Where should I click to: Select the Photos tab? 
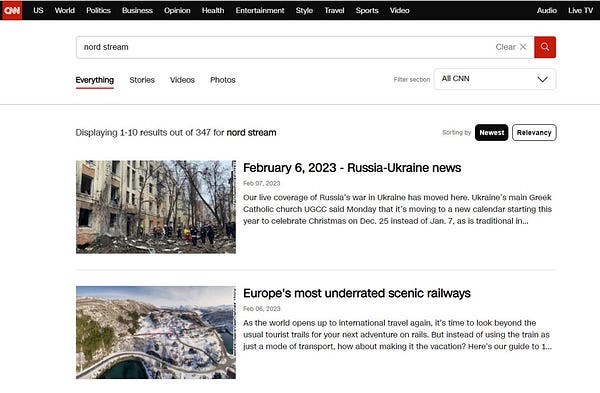tap(223, 80)
